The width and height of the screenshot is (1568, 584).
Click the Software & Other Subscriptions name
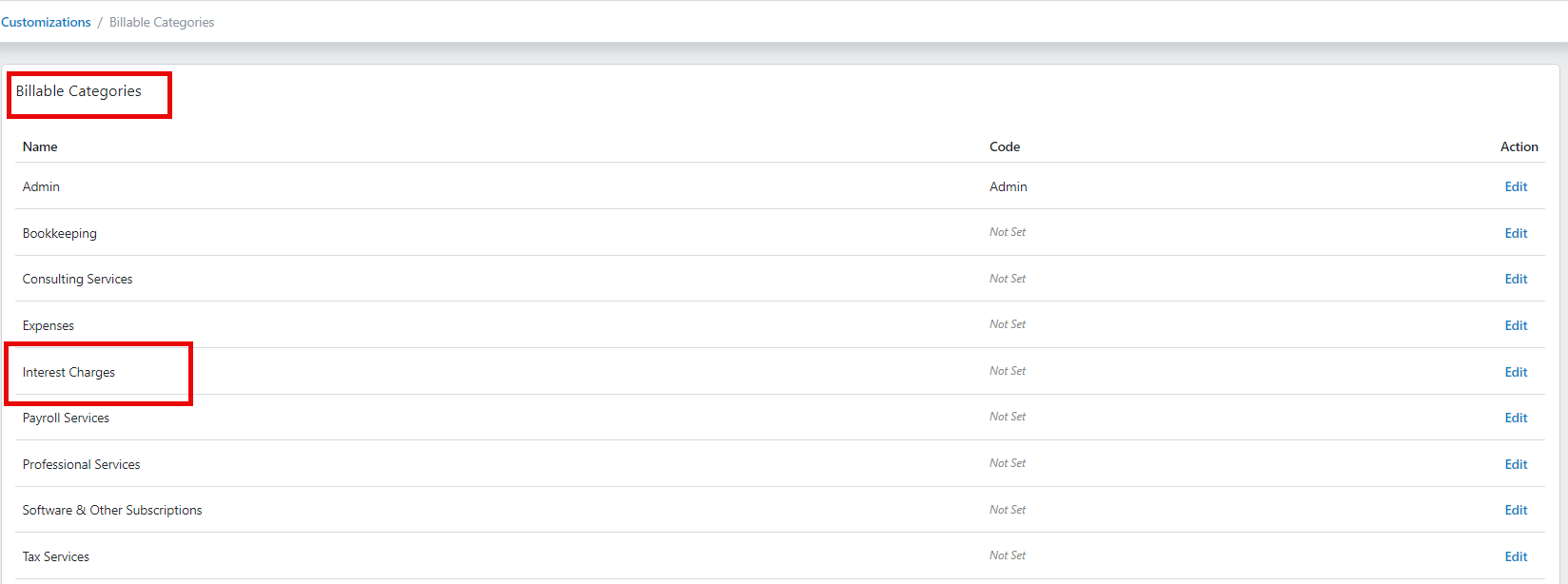pyautogui.click(x=112, y=510)
